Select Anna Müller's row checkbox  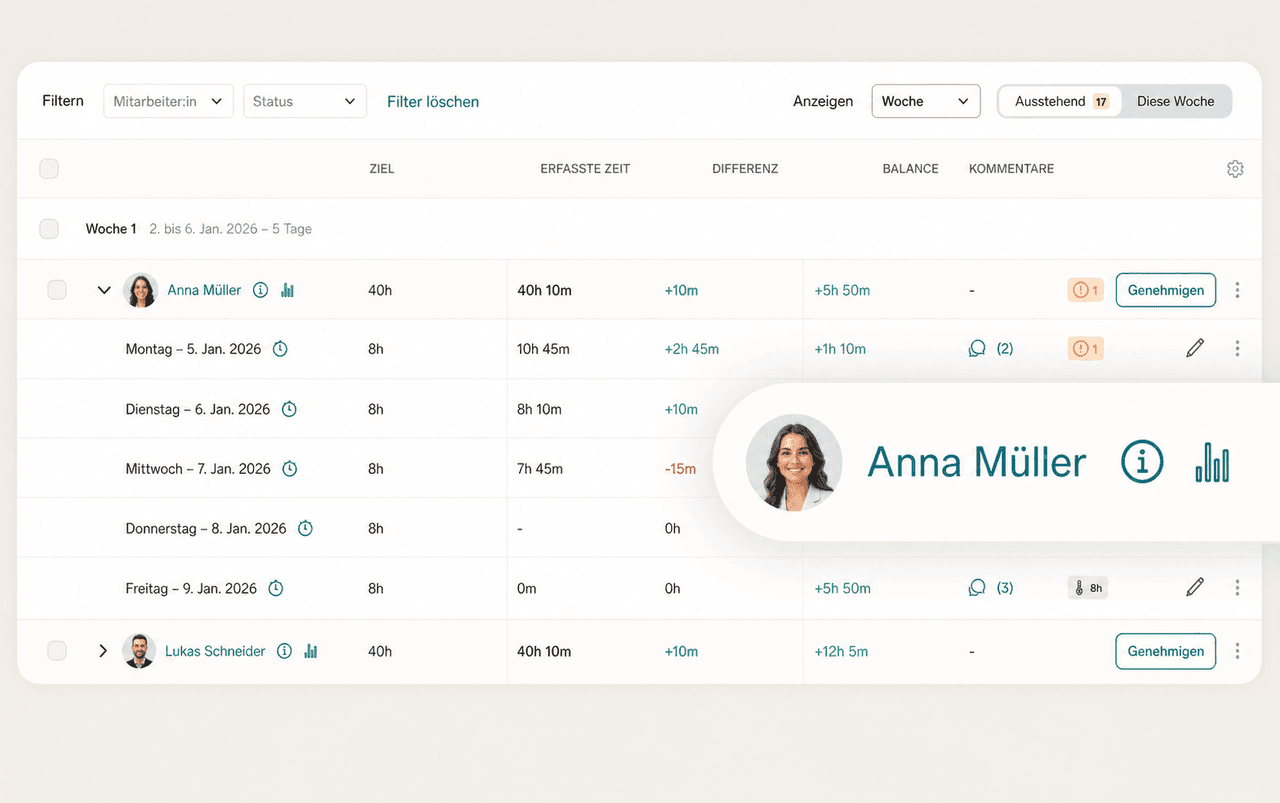tap(57, 290)
